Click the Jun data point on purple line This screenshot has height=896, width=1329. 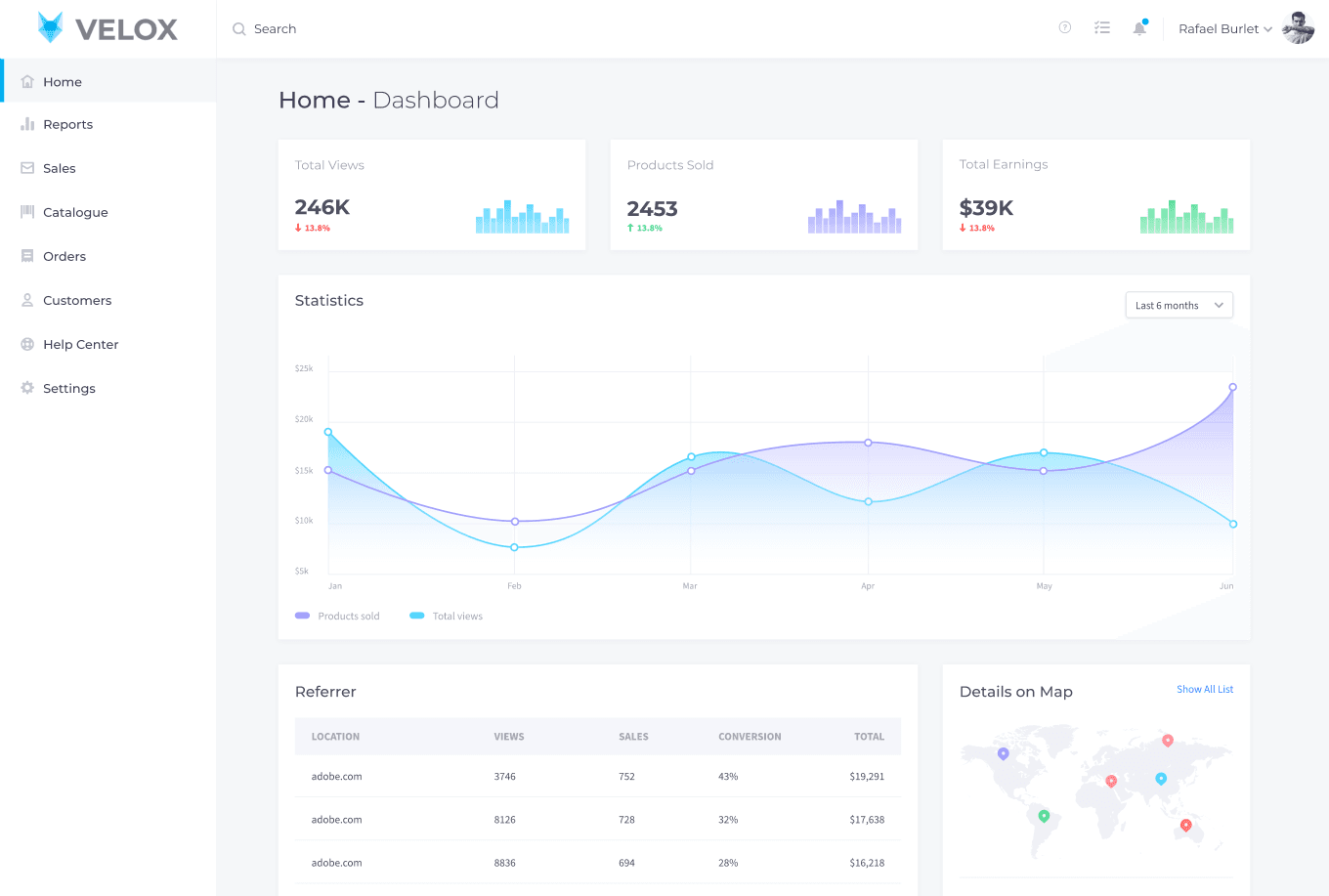pyautogui.click(x=1232, y=387)
